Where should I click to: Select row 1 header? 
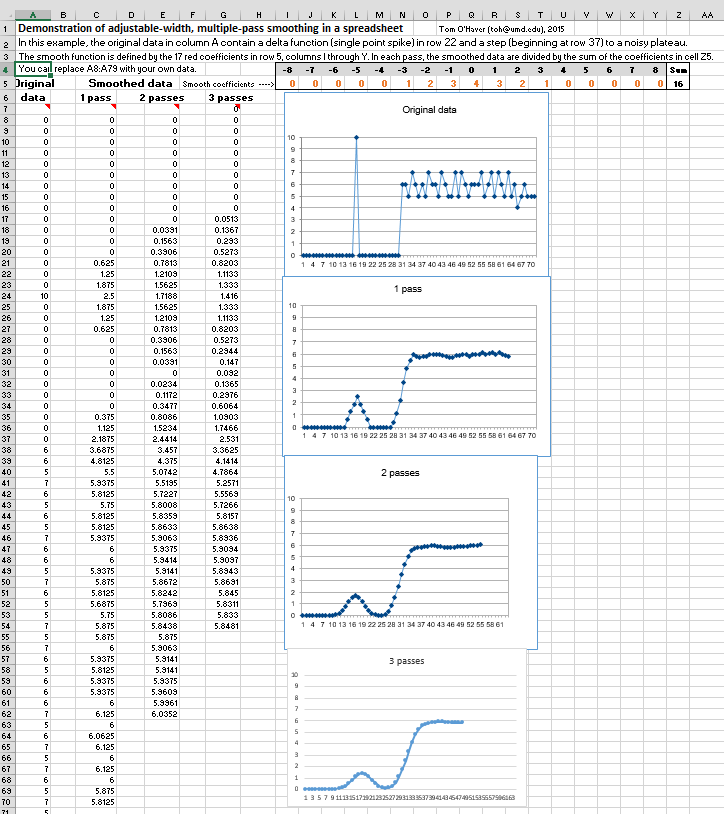point(6,30)
